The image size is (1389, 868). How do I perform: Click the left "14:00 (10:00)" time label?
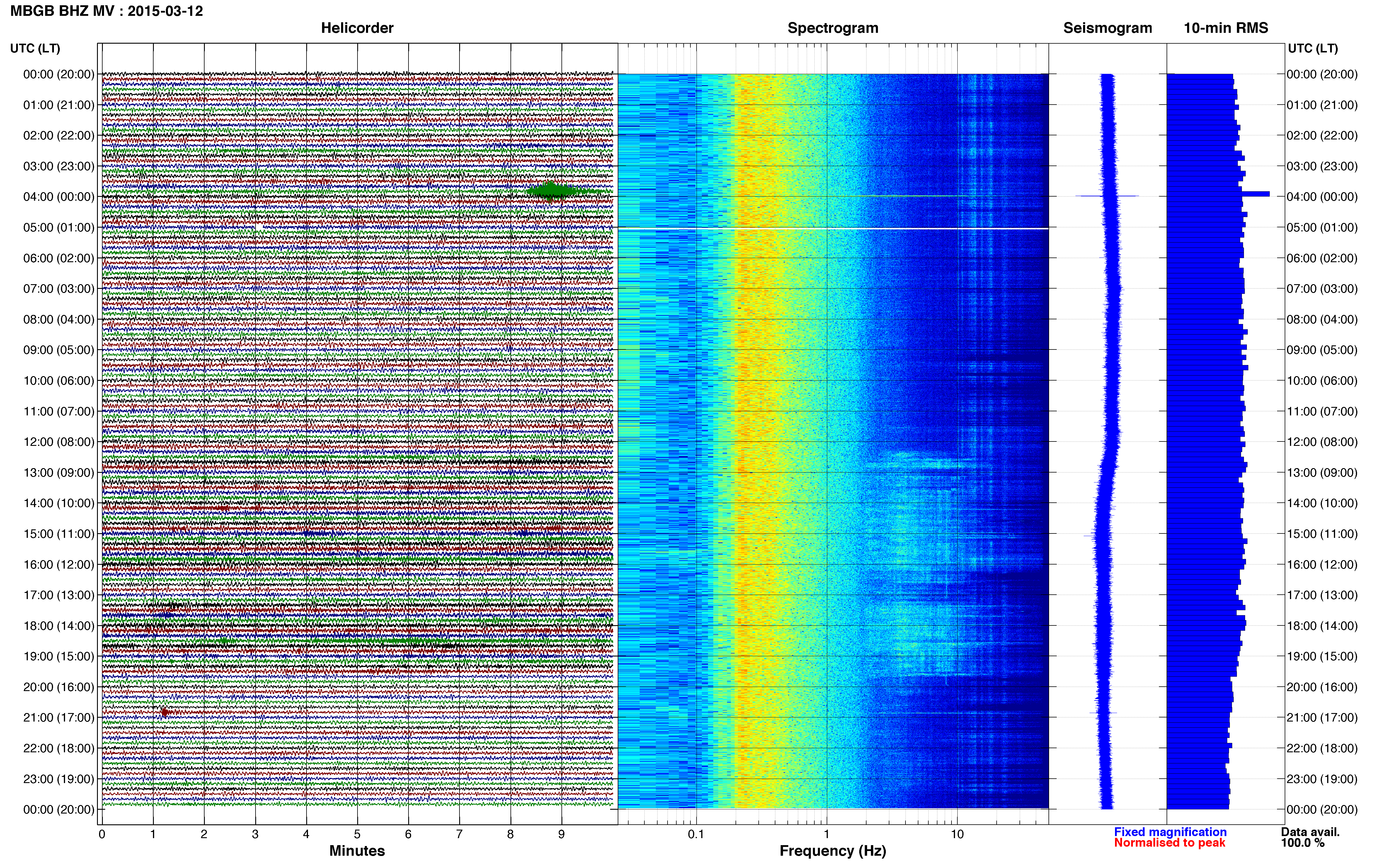coord(59,503)
